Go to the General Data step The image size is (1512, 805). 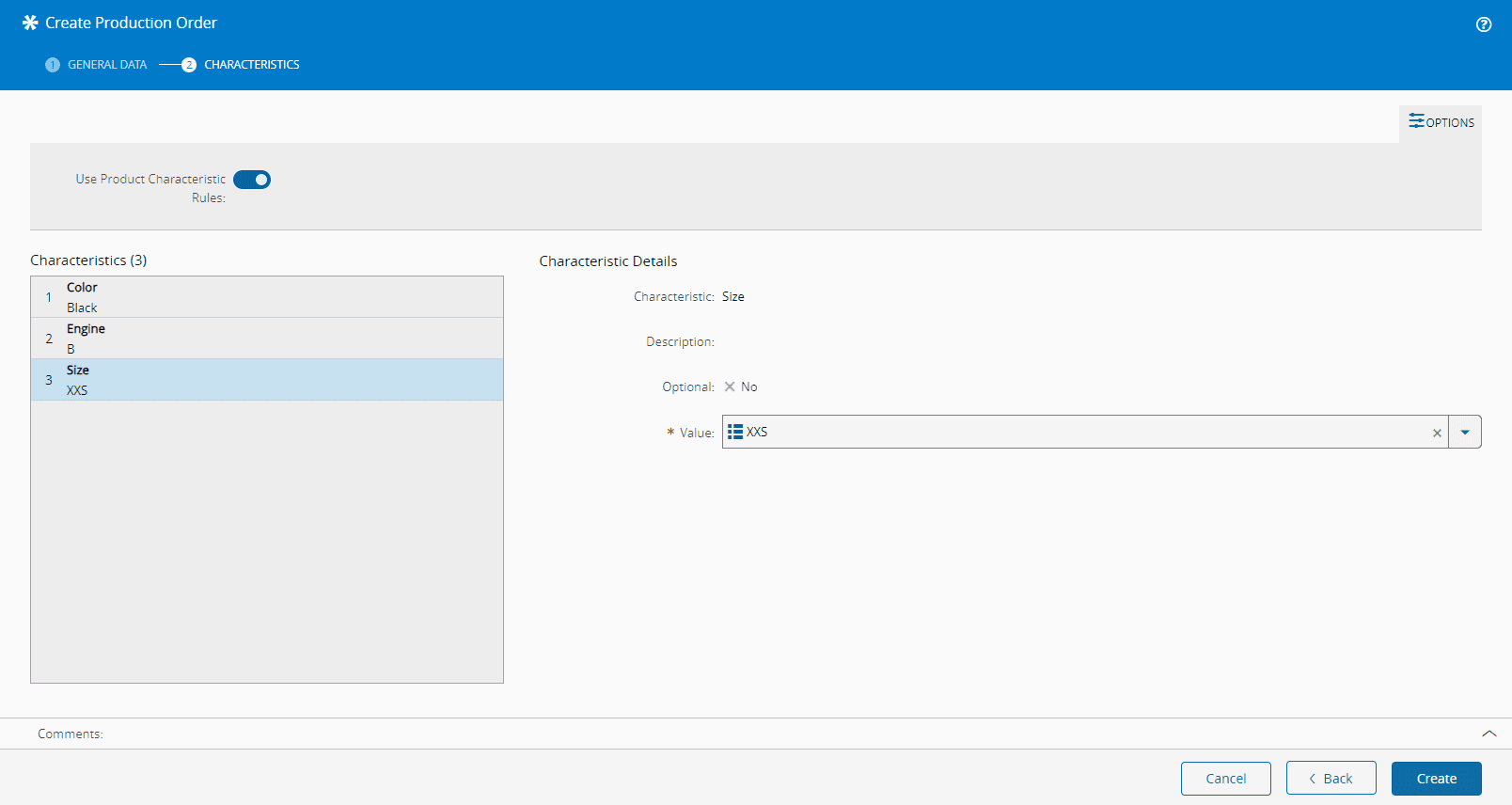107,65
